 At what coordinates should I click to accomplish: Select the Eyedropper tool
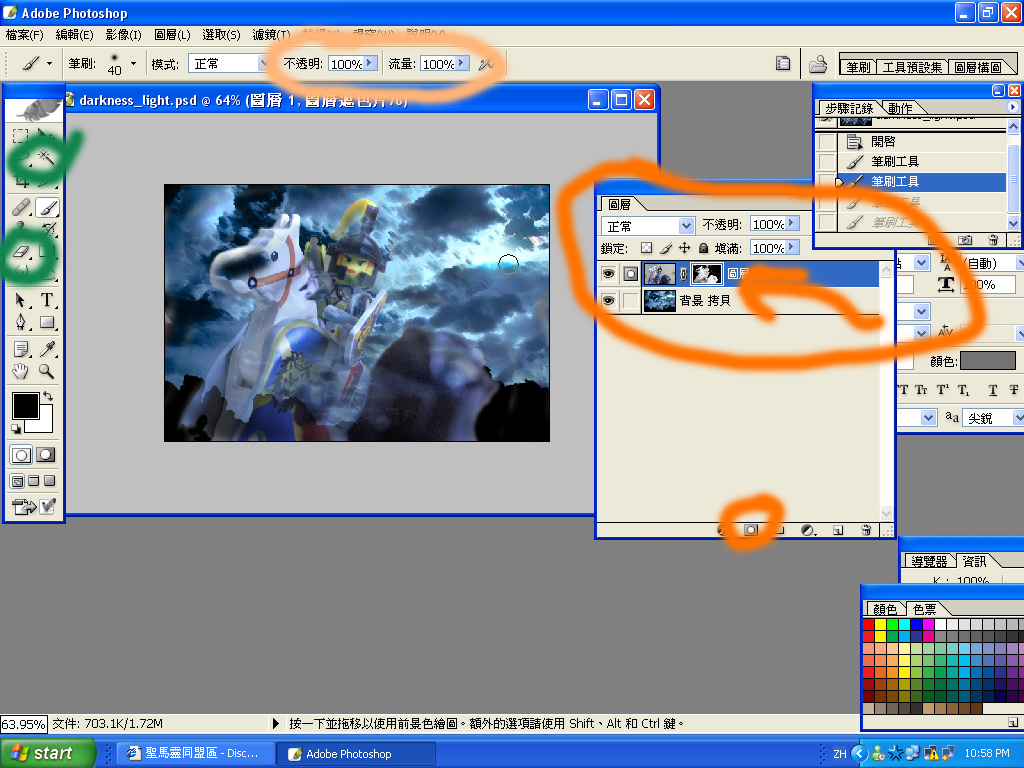(47, 349)
